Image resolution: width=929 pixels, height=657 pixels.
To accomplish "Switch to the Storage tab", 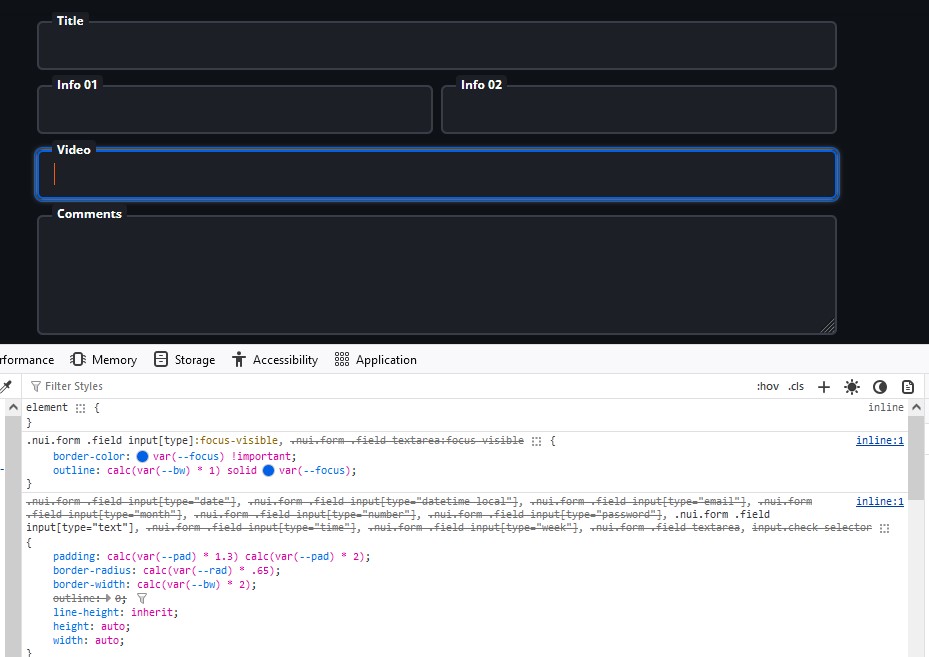I will (x=184, y=360).
